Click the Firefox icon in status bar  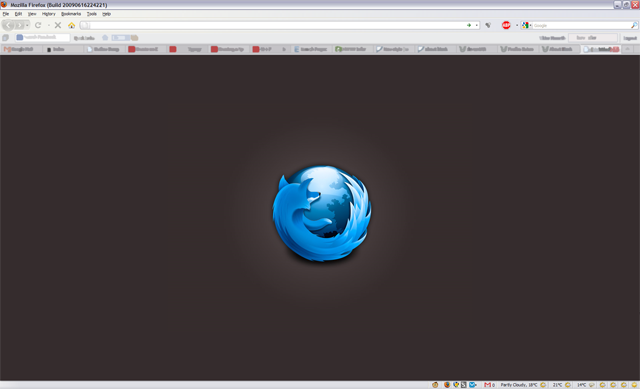coord(447,385)
